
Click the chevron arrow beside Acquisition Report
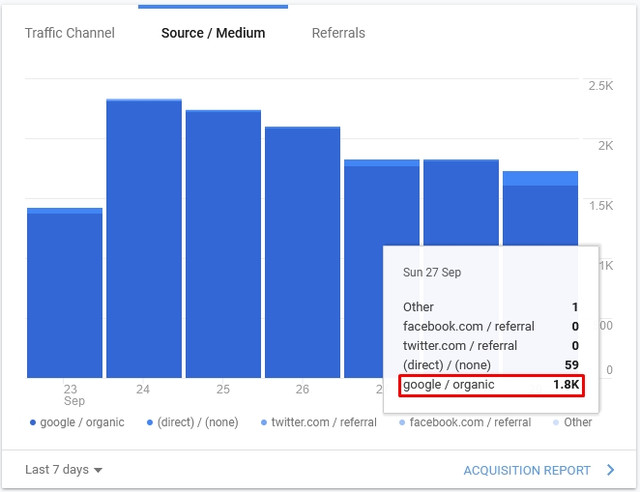point(611,470)
